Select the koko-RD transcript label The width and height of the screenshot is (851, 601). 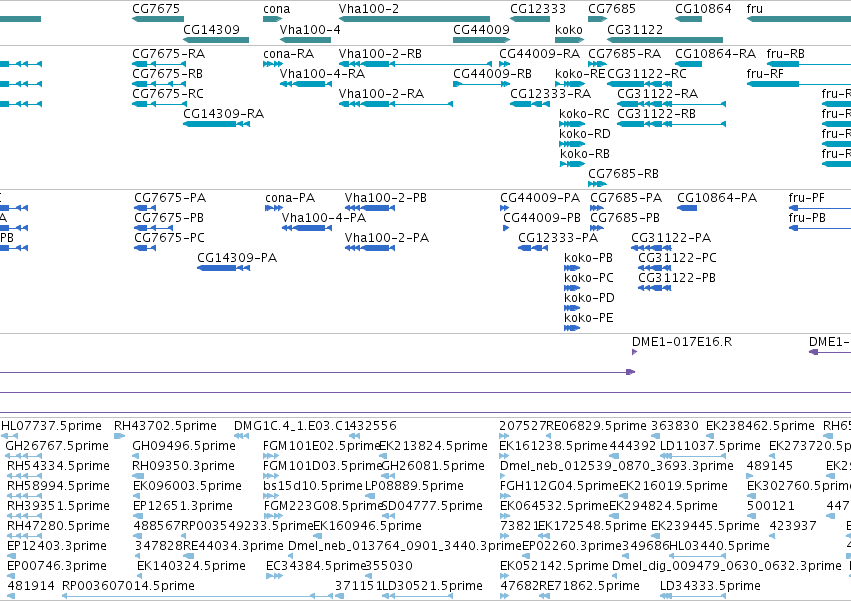(585, 134)
